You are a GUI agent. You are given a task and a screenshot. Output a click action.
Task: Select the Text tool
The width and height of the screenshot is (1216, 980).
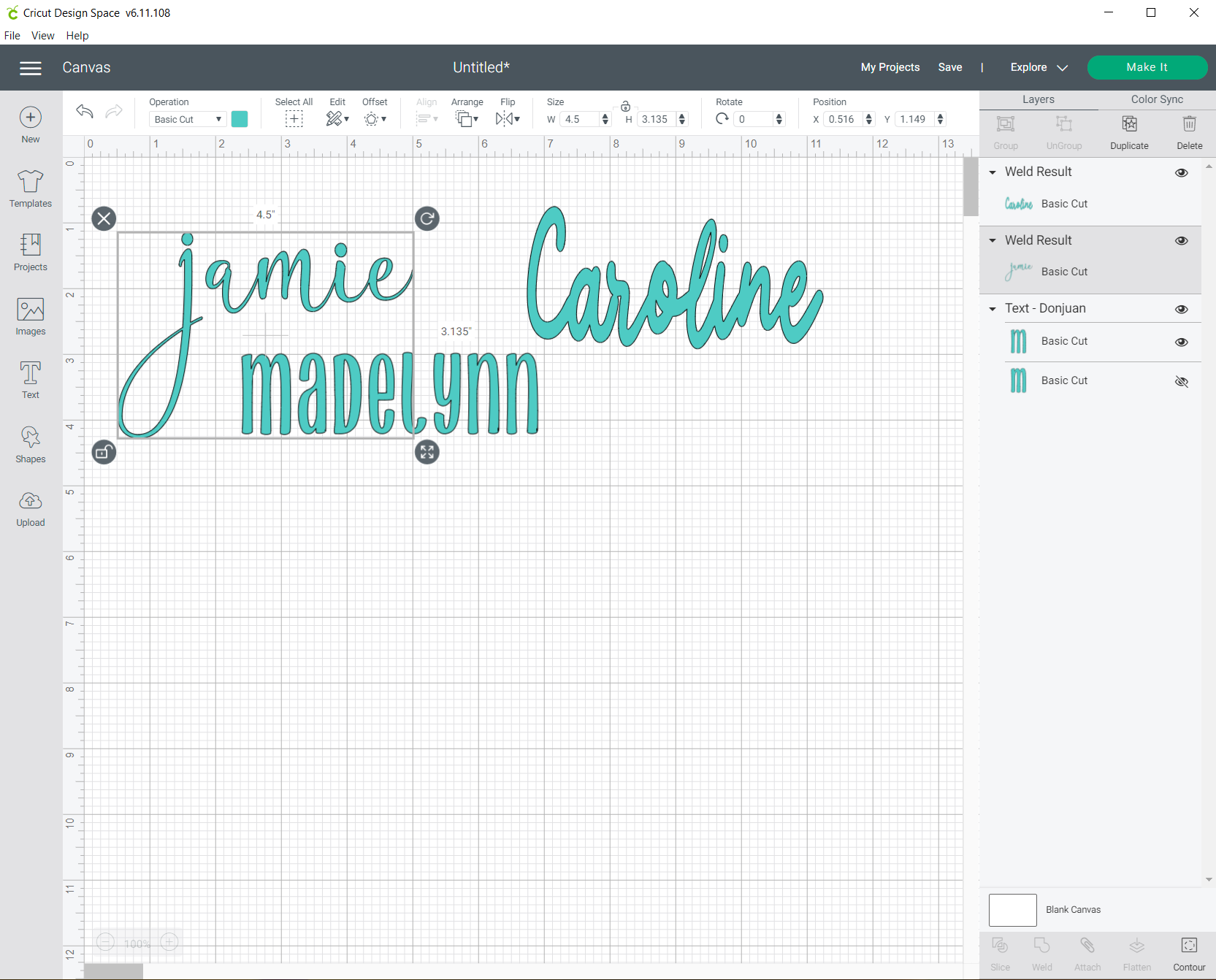31,380
